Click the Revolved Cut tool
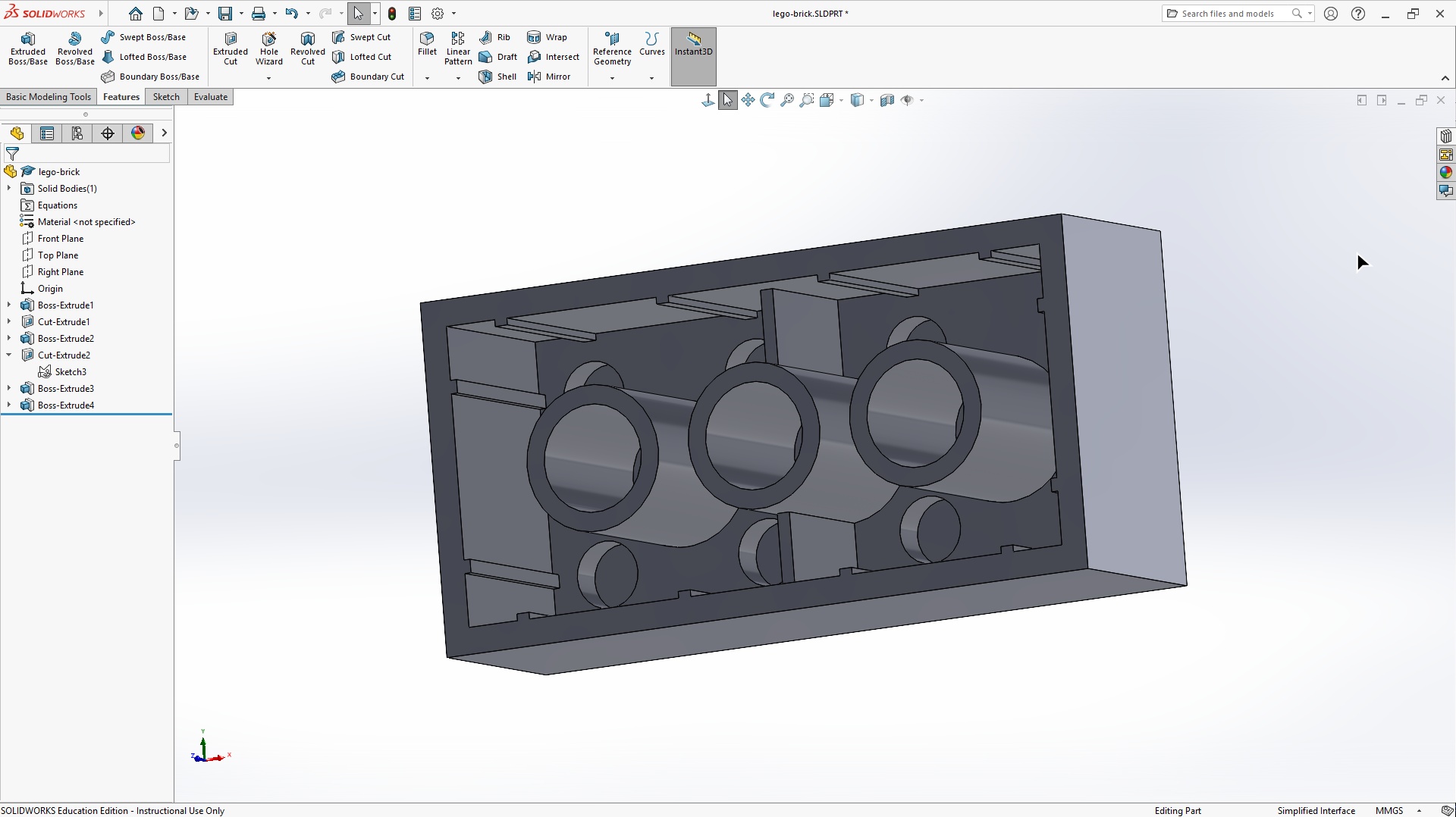The width and height of the screenshot is (1456, 817). point(307,49)
